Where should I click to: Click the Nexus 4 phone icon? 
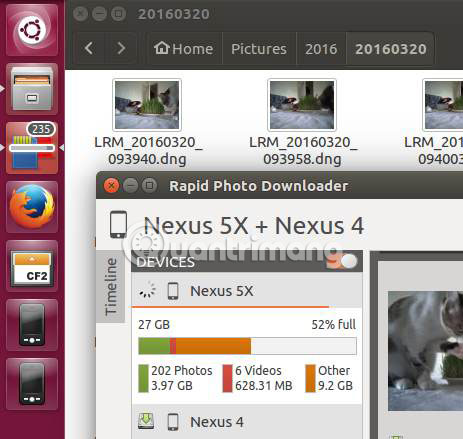point(173,422)
